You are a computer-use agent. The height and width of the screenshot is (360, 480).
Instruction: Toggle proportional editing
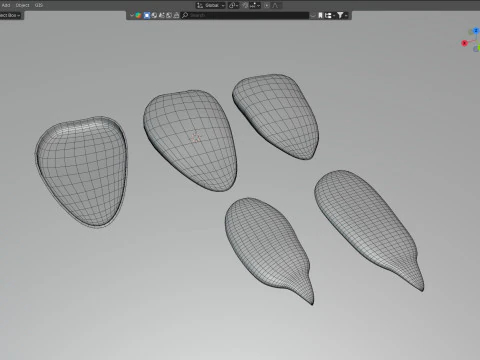point(267,5)
